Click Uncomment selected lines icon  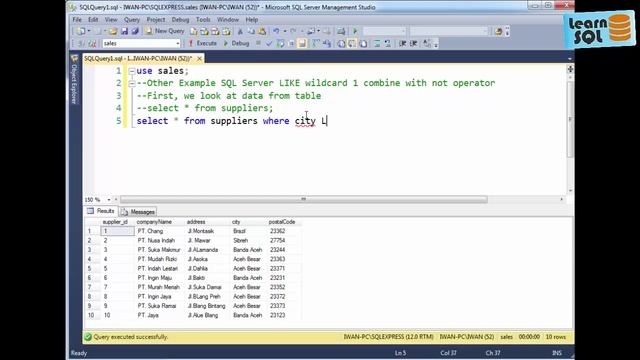[x=387, y=43]
